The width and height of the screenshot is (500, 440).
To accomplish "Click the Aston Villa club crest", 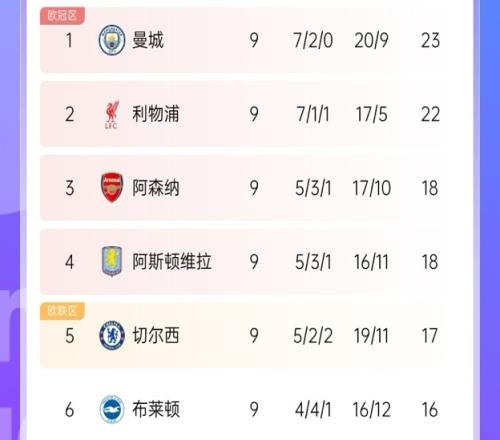I will (112, 261).
